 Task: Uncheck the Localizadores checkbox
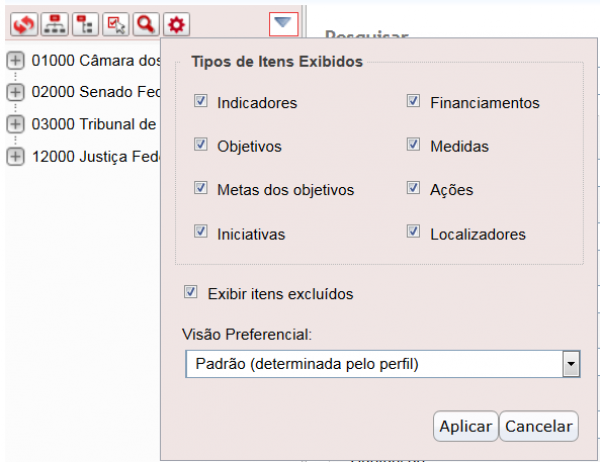413,233
